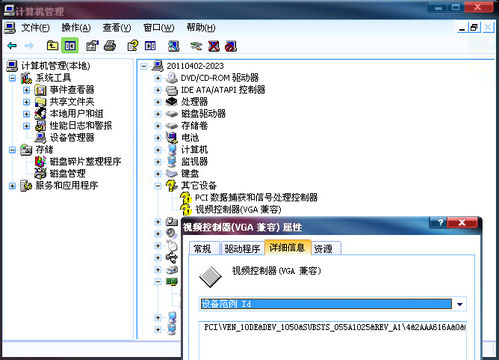This screenshot has height=360, width=499.
Task: Click the 电池 device icon
Action: click(172, 137)
